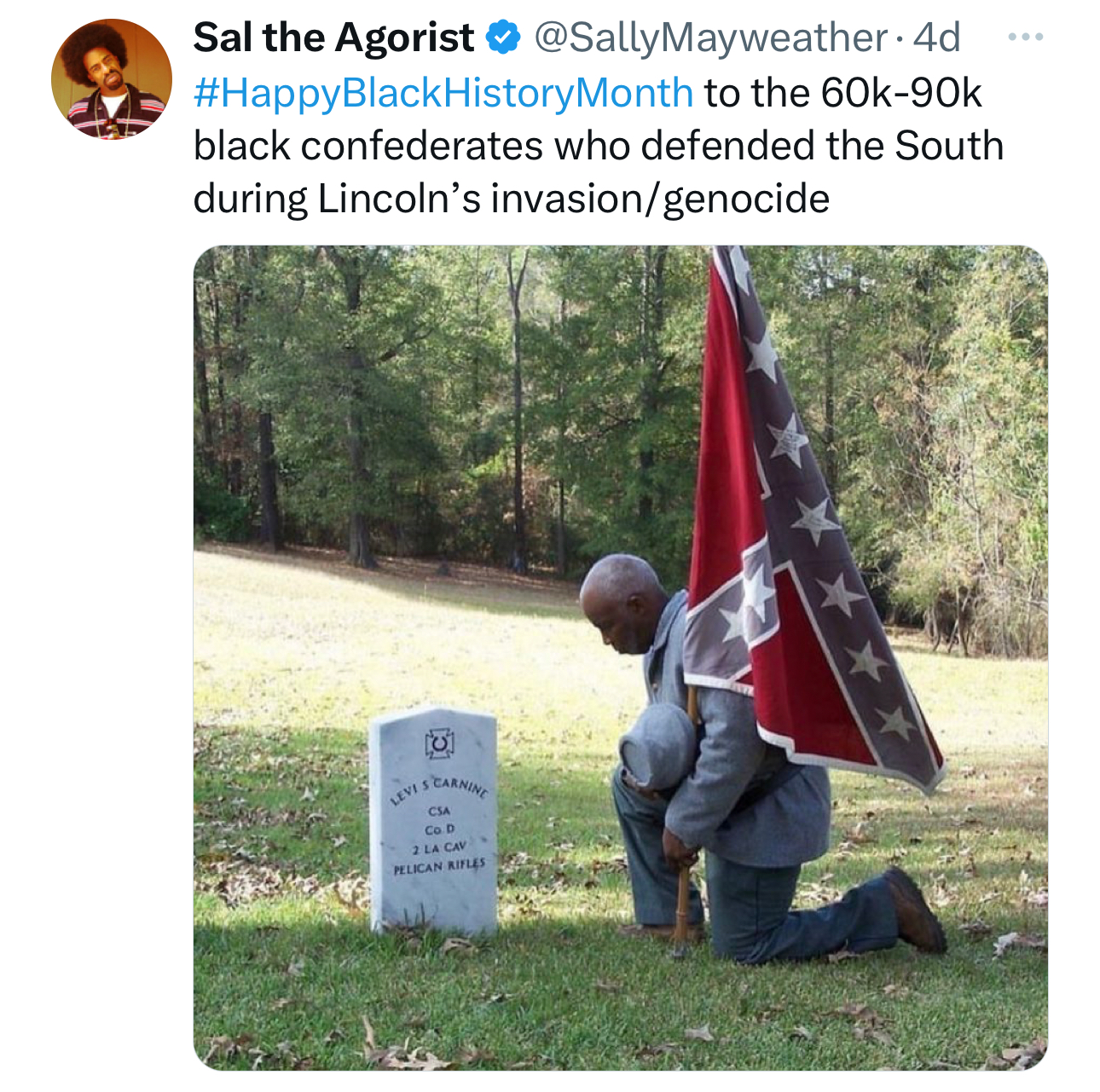Open the #HappyBlackHistoryMonth hashtag
This screenshot has height=1092, width=1100.
pos(443,92)
